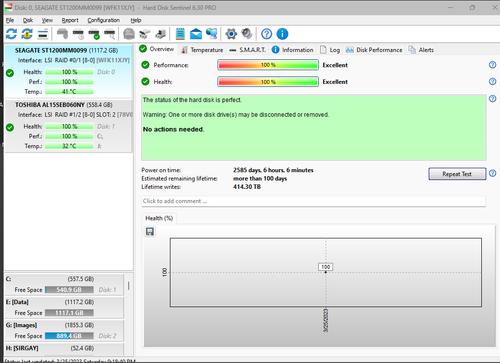Click the green check beside SEAGATE Health
Screen dimensions: 500x363
click(x=10, y=73)
